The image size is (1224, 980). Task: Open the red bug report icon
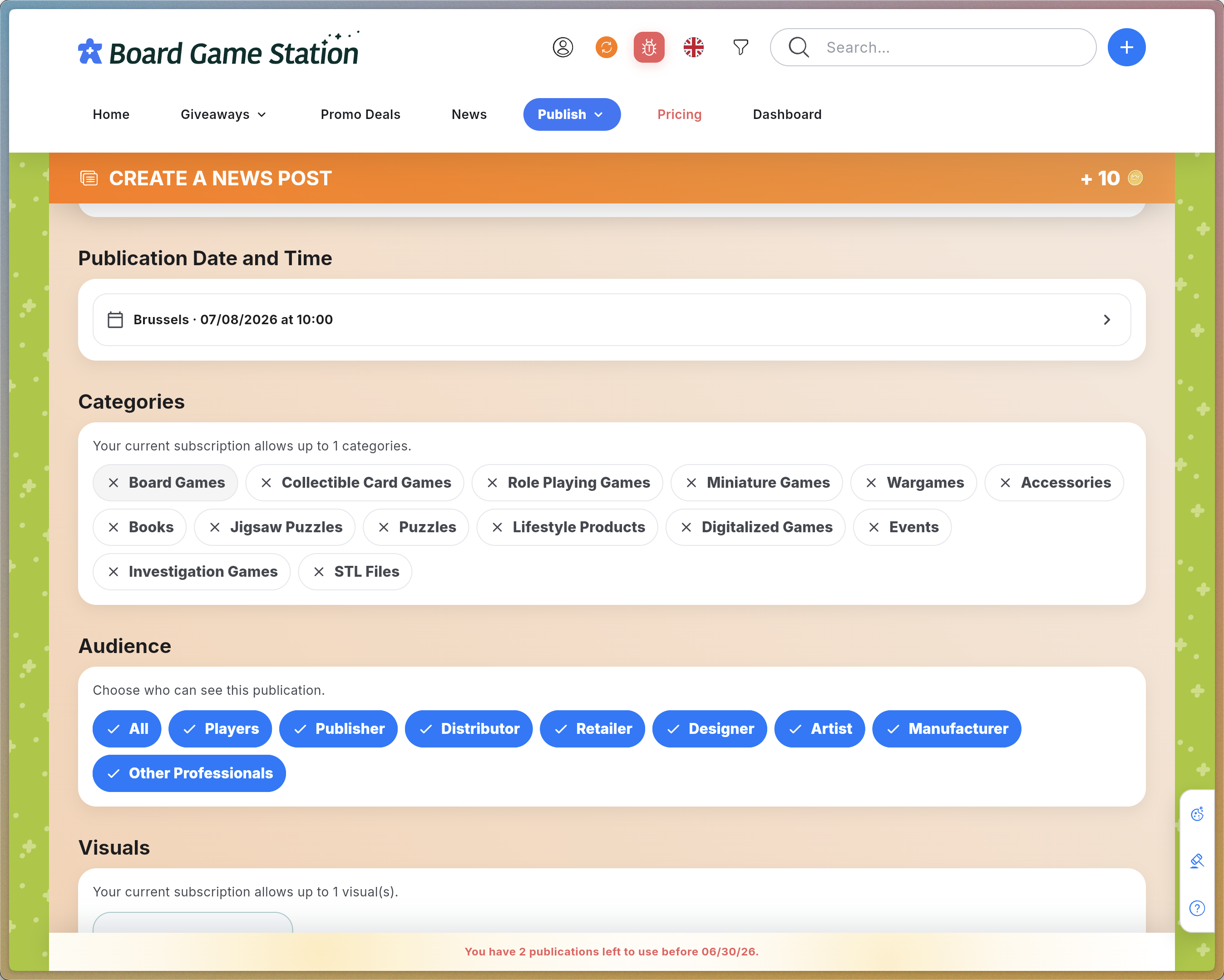point(649,47)
